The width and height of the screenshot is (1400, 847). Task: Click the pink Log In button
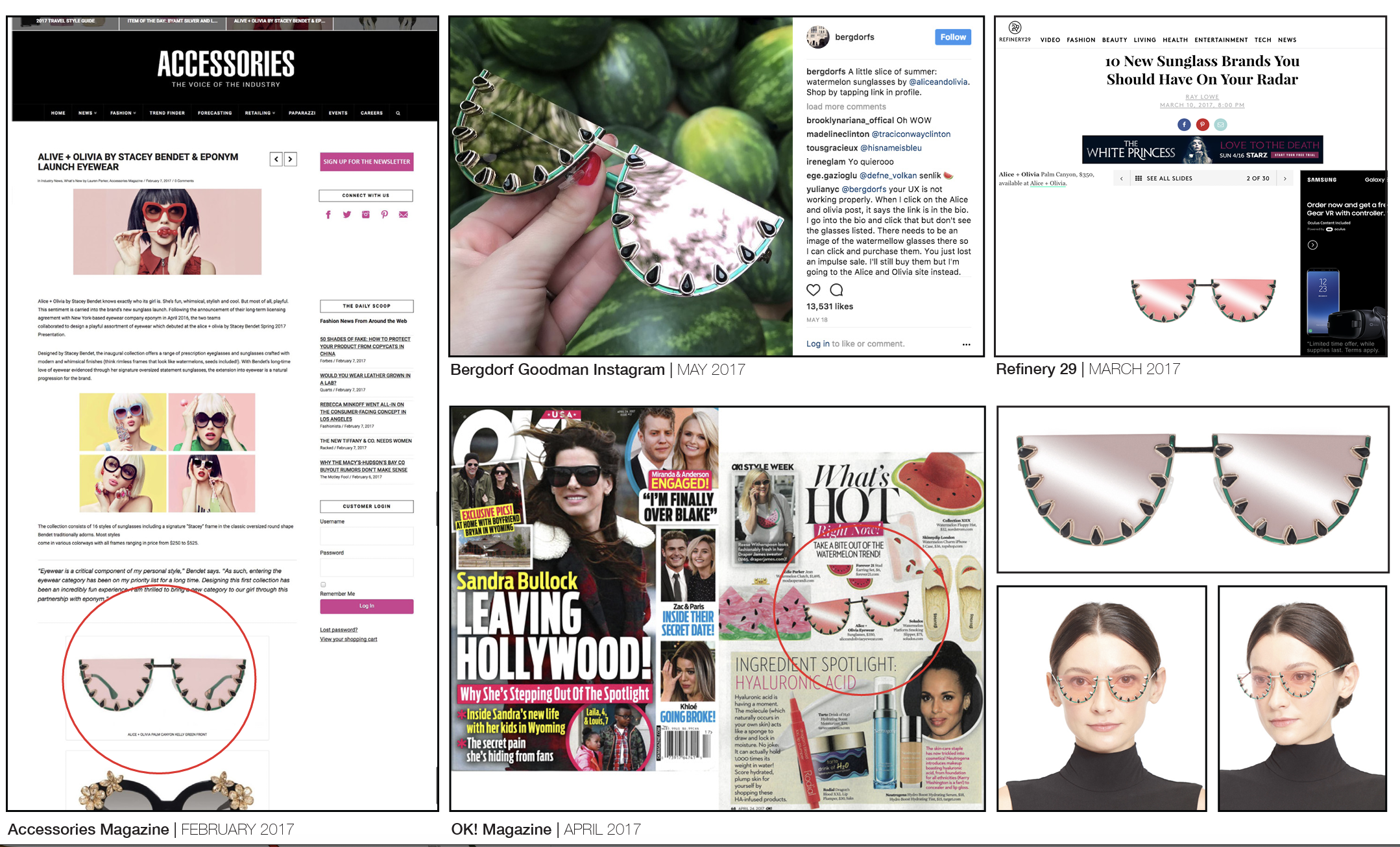coord(367,606)
